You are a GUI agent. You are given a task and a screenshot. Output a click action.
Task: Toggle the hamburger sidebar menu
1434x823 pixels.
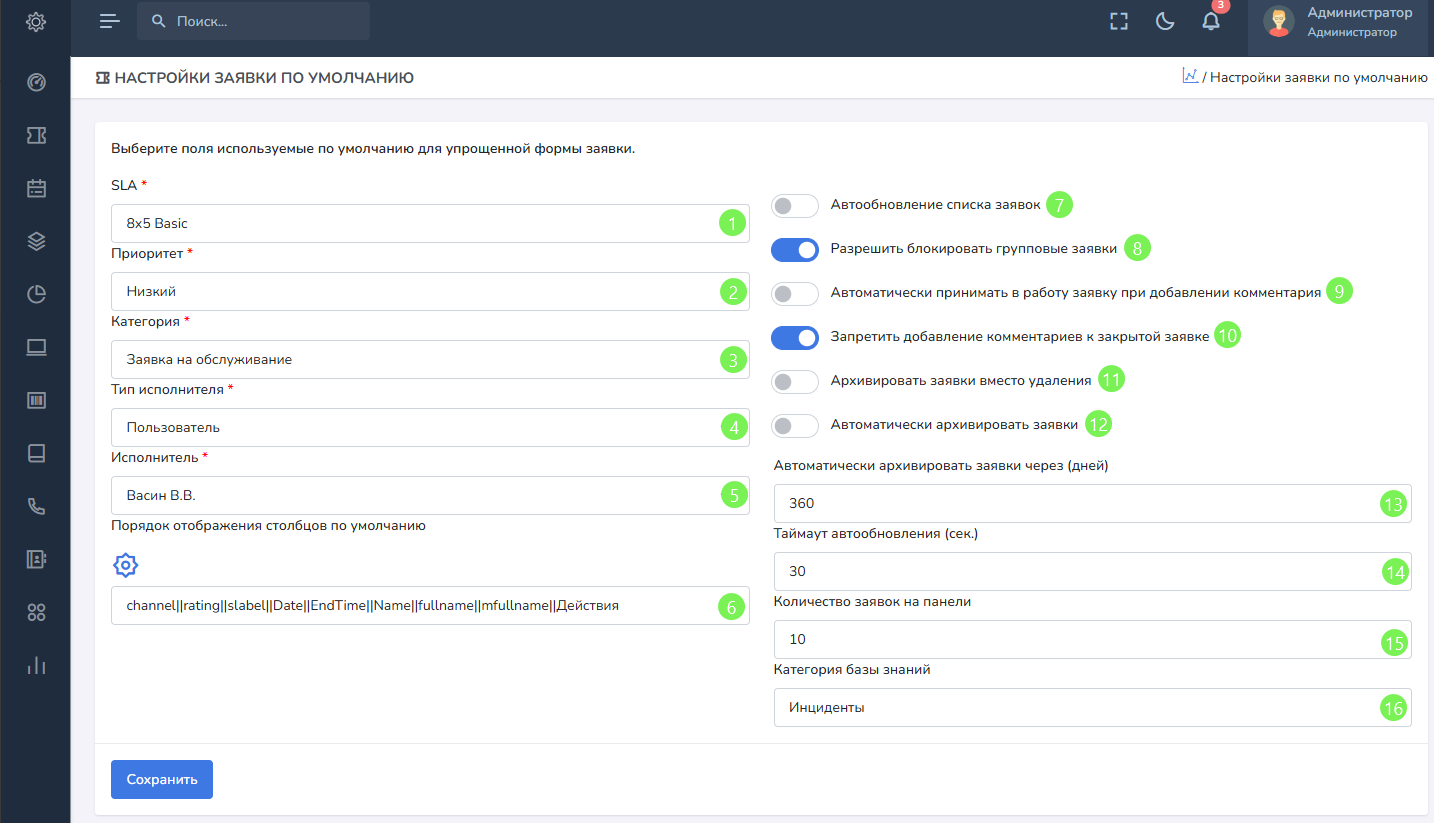click(110, 21)
